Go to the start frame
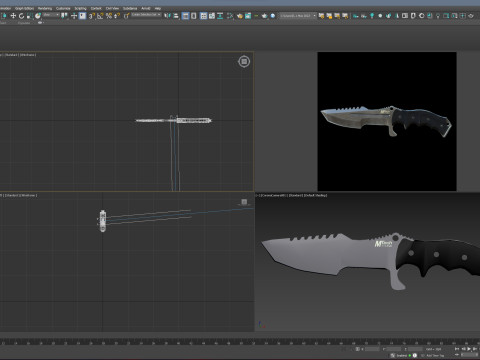This screenshot has height=360, width=480. click(457, 349)
